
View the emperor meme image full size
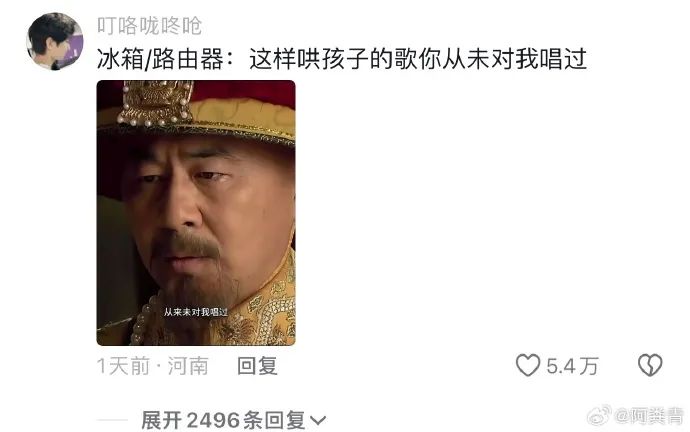tap(196, 213)
